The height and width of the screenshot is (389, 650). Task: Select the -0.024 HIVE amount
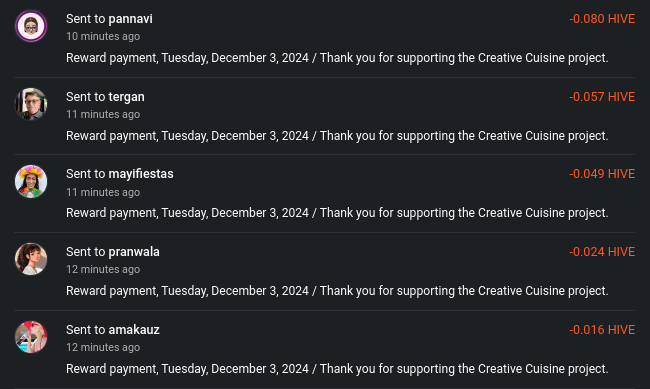602,252
